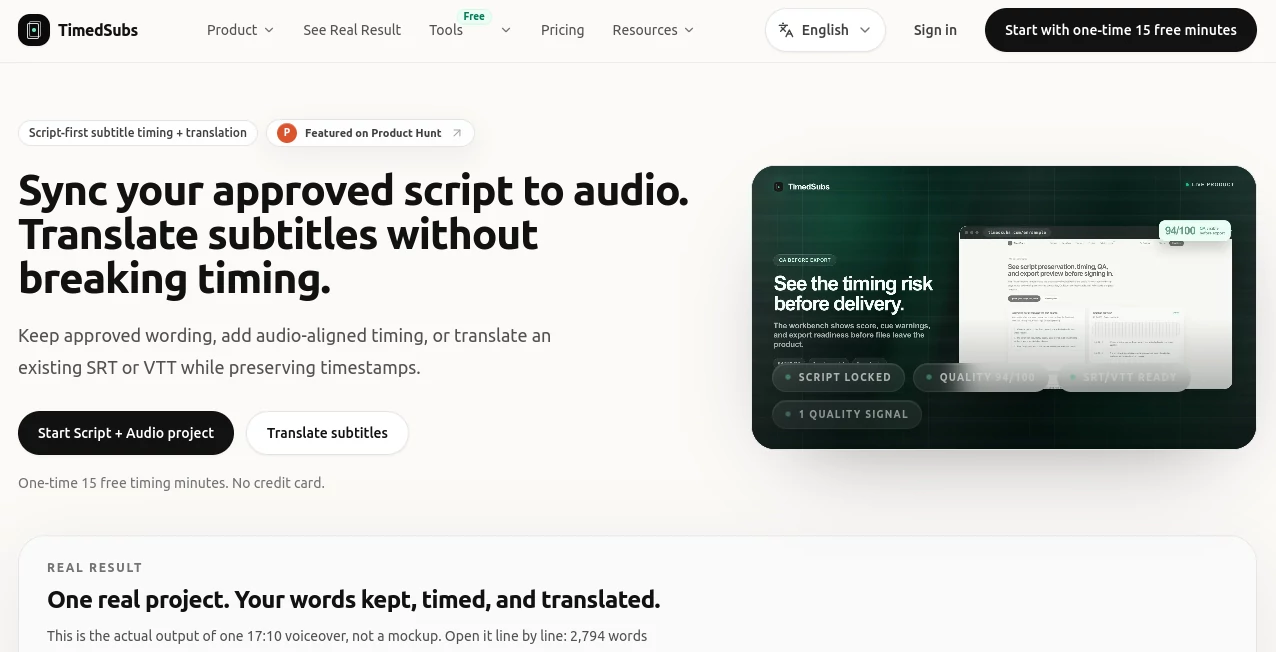The image size is (1276, 652).
Task: Open the Tools menu item
Action: point(446,30)
